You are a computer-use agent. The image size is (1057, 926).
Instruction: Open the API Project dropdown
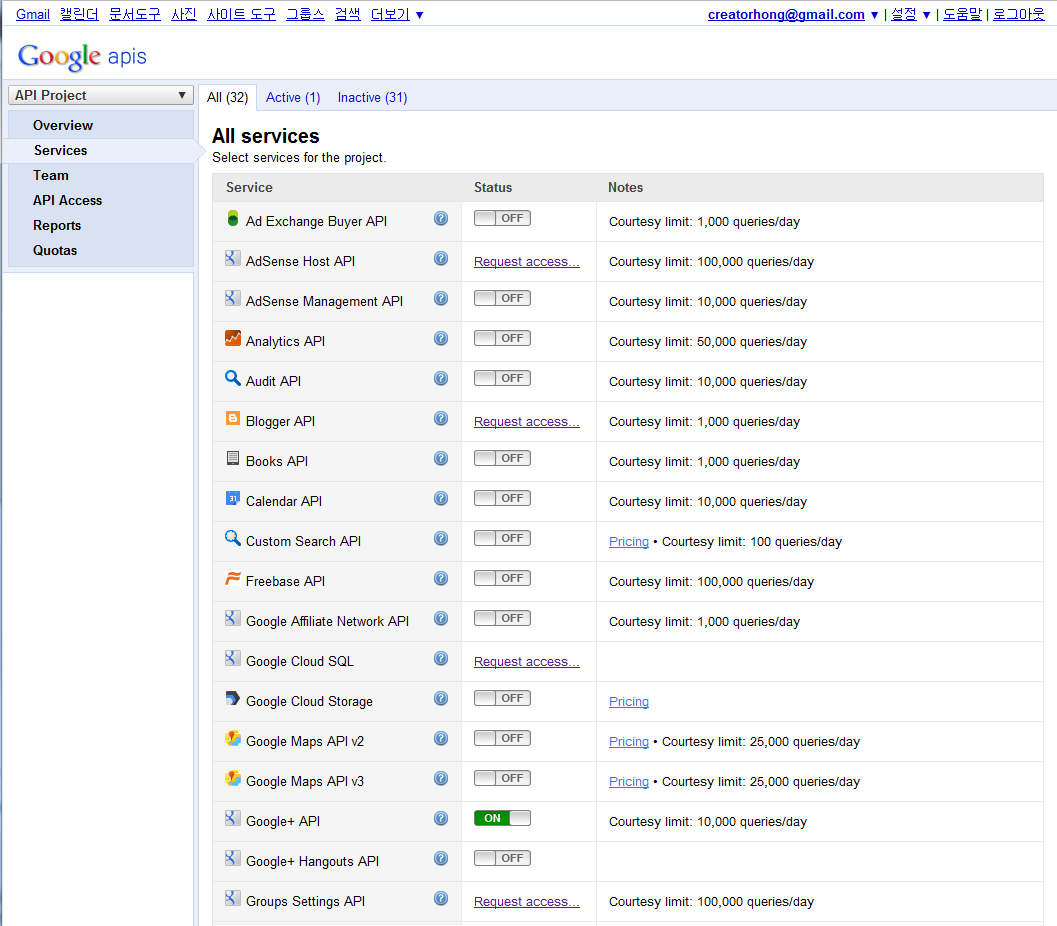(100, 94)
